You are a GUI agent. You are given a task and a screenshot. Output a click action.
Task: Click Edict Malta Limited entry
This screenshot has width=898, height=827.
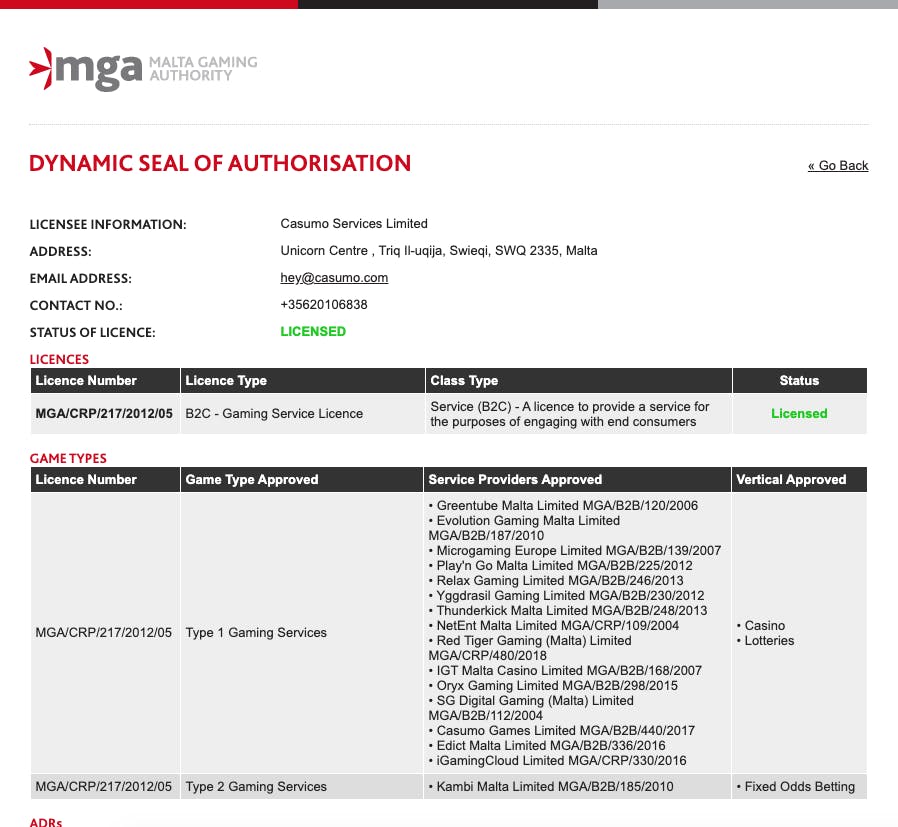coord(547,746)
